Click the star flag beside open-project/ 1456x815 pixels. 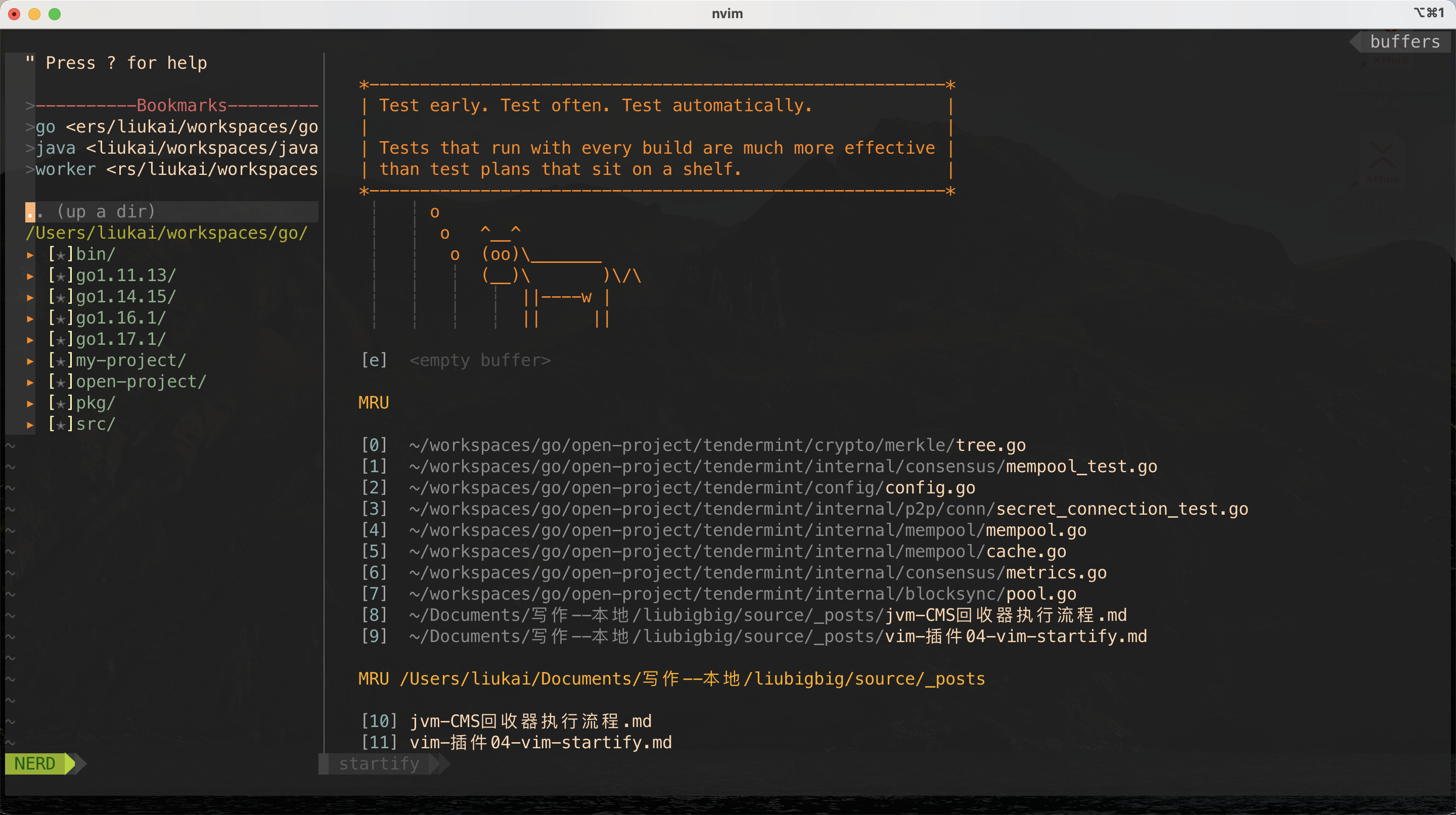pos(61,383)
